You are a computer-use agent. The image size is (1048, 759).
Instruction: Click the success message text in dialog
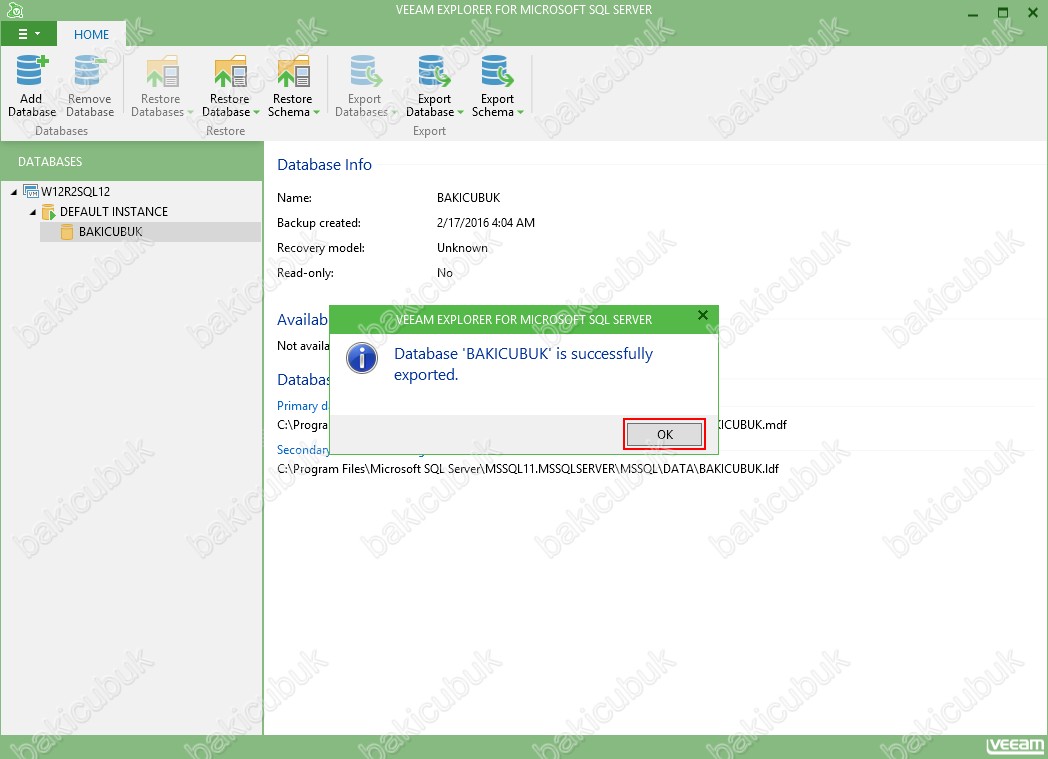[523, 364]
